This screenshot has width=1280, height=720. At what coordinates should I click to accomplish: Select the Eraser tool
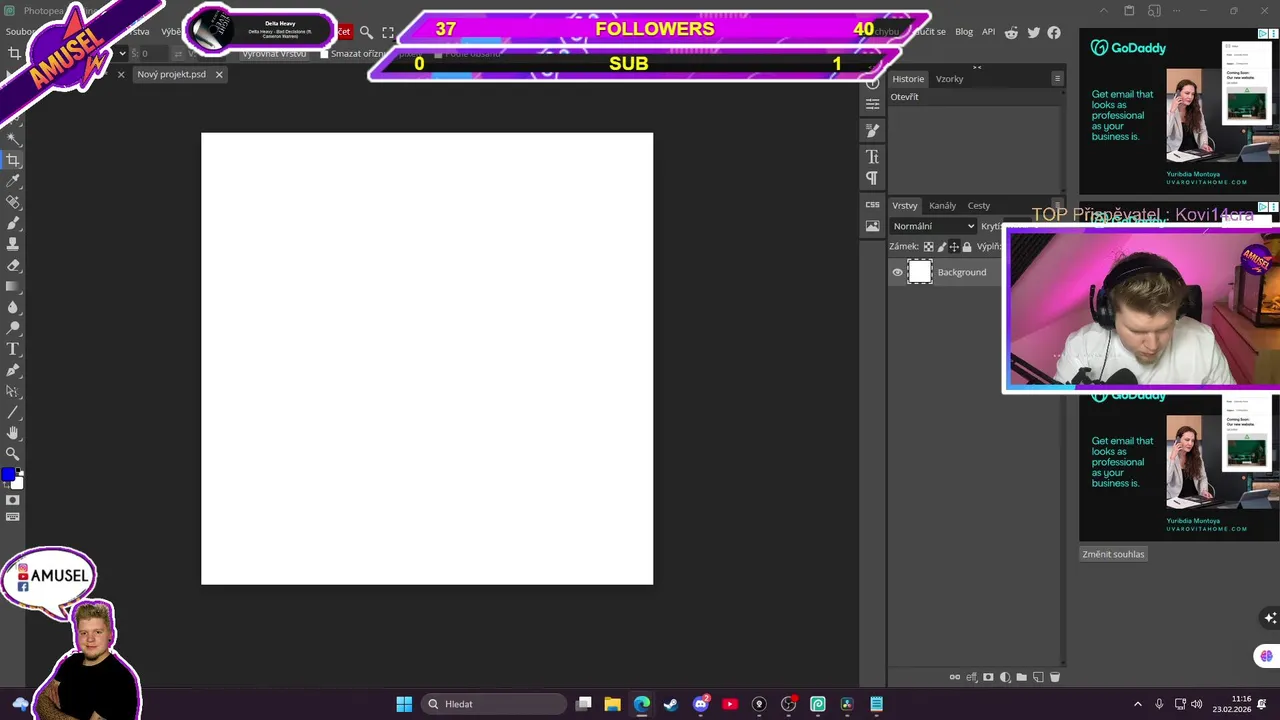click(13, 265)
